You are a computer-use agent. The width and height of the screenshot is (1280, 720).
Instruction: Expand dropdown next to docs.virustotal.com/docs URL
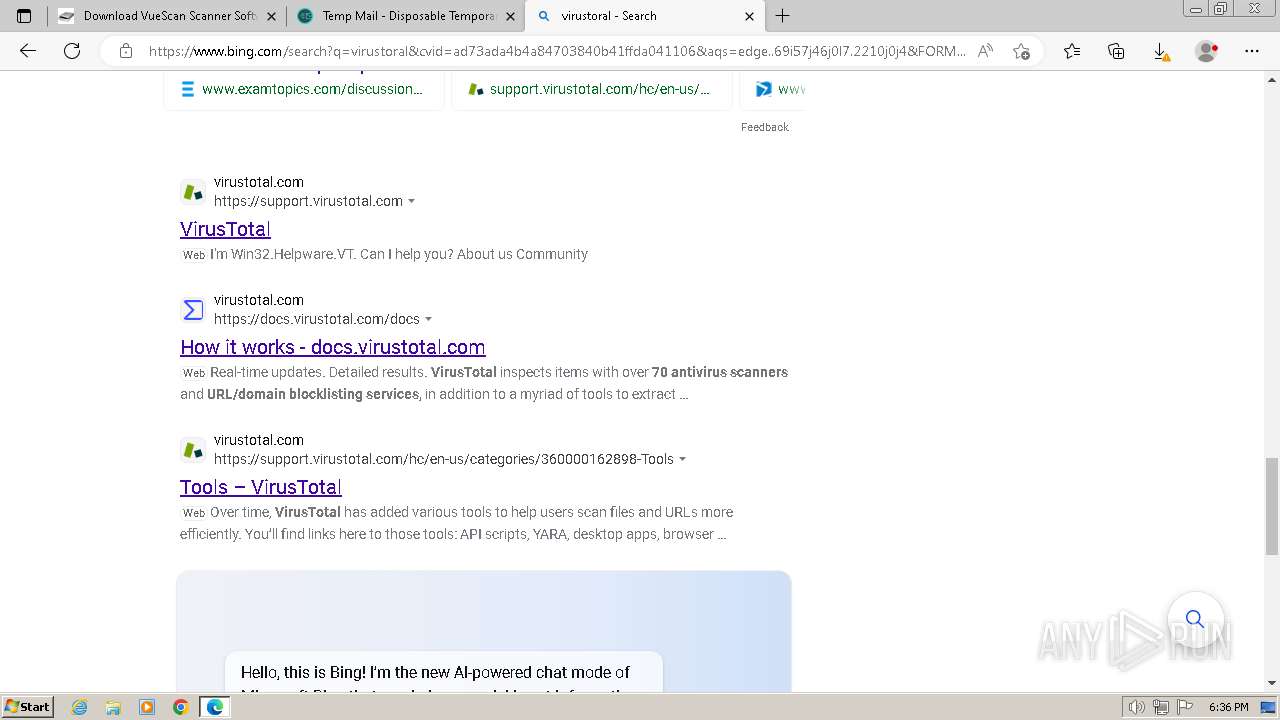click(x=428, y=319)
